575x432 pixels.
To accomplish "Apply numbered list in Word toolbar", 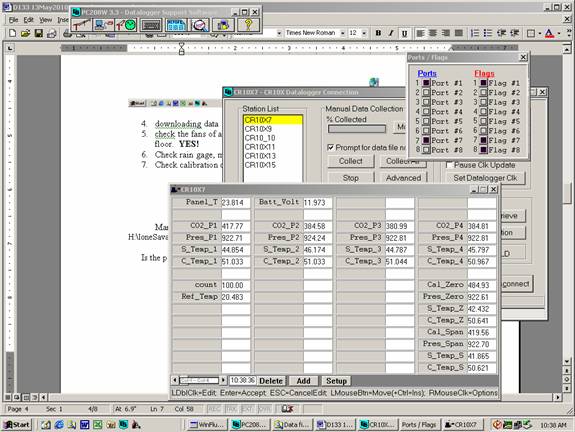I will 475,33.
